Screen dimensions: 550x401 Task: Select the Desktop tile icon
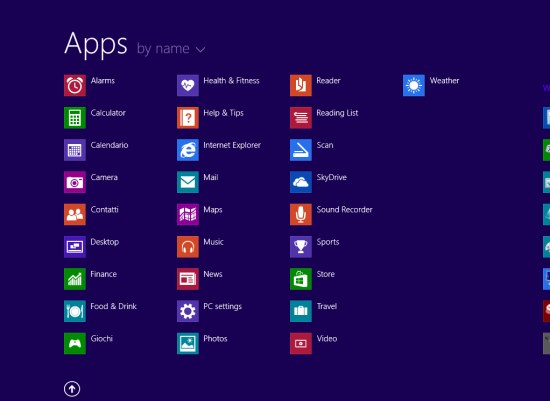click(75, 247)
